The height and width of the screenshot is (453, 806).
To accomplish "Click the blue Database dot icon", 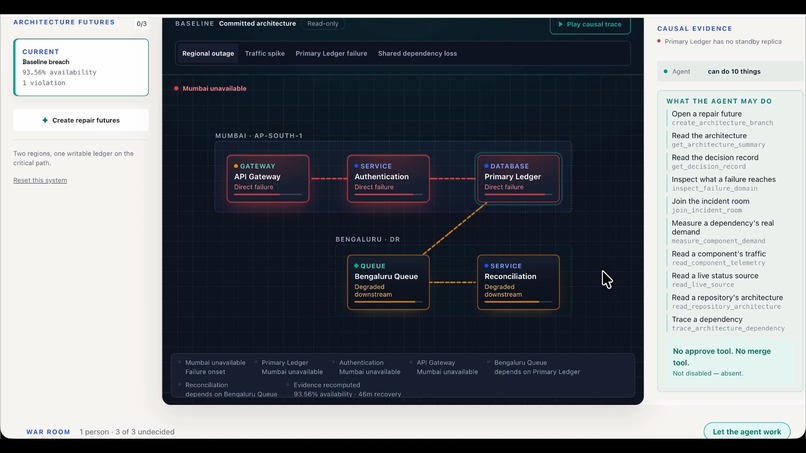I will 486,166.
